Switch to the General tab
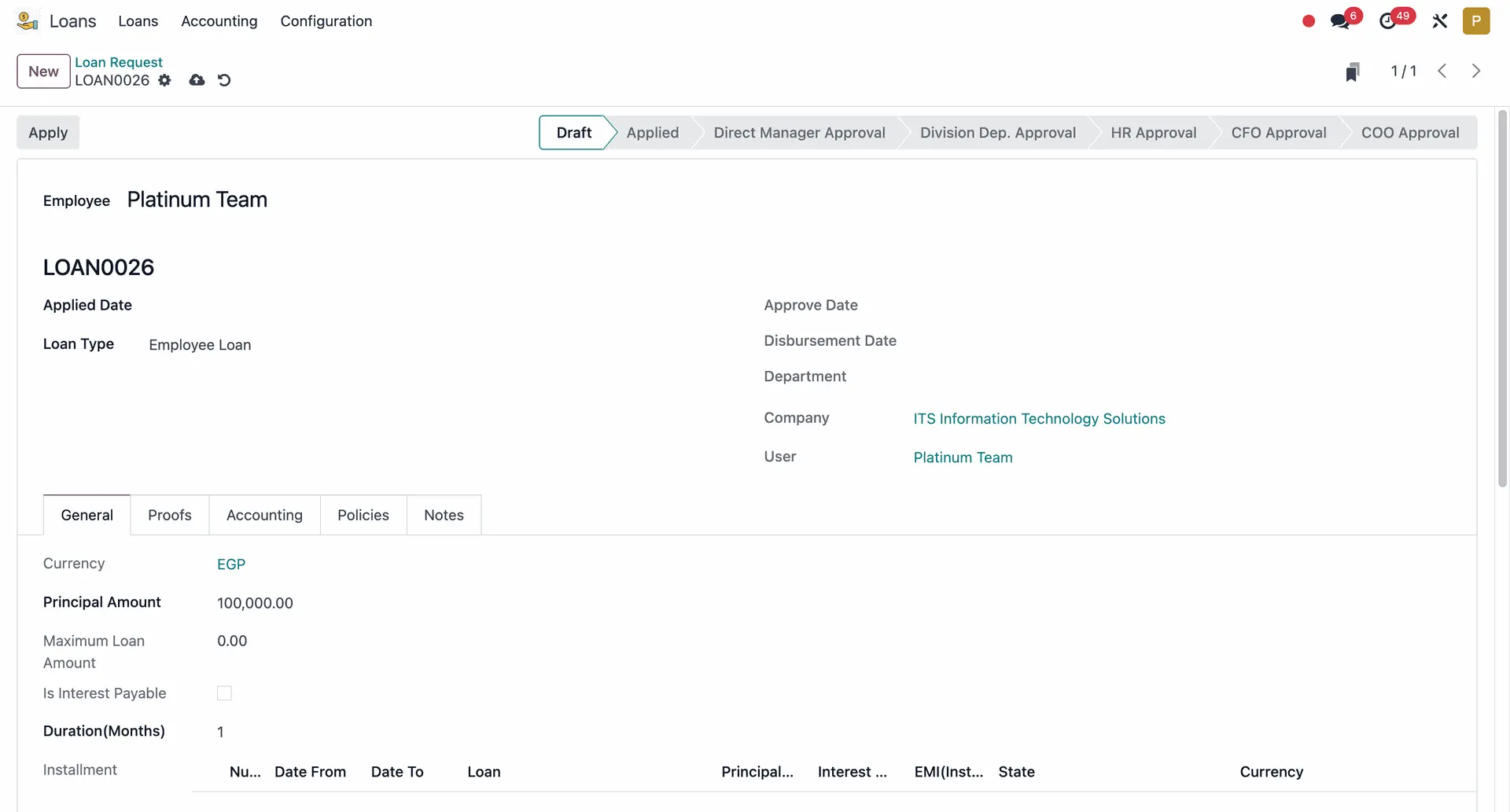Screen dimensions: 1510x812 click(87, 515)
